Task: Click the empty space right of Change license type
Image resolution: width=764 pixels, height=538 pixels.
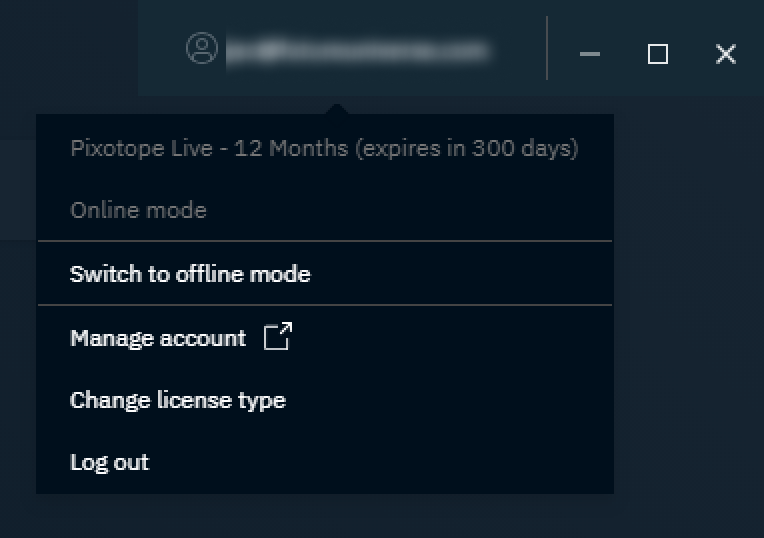Action: (450, 400)
